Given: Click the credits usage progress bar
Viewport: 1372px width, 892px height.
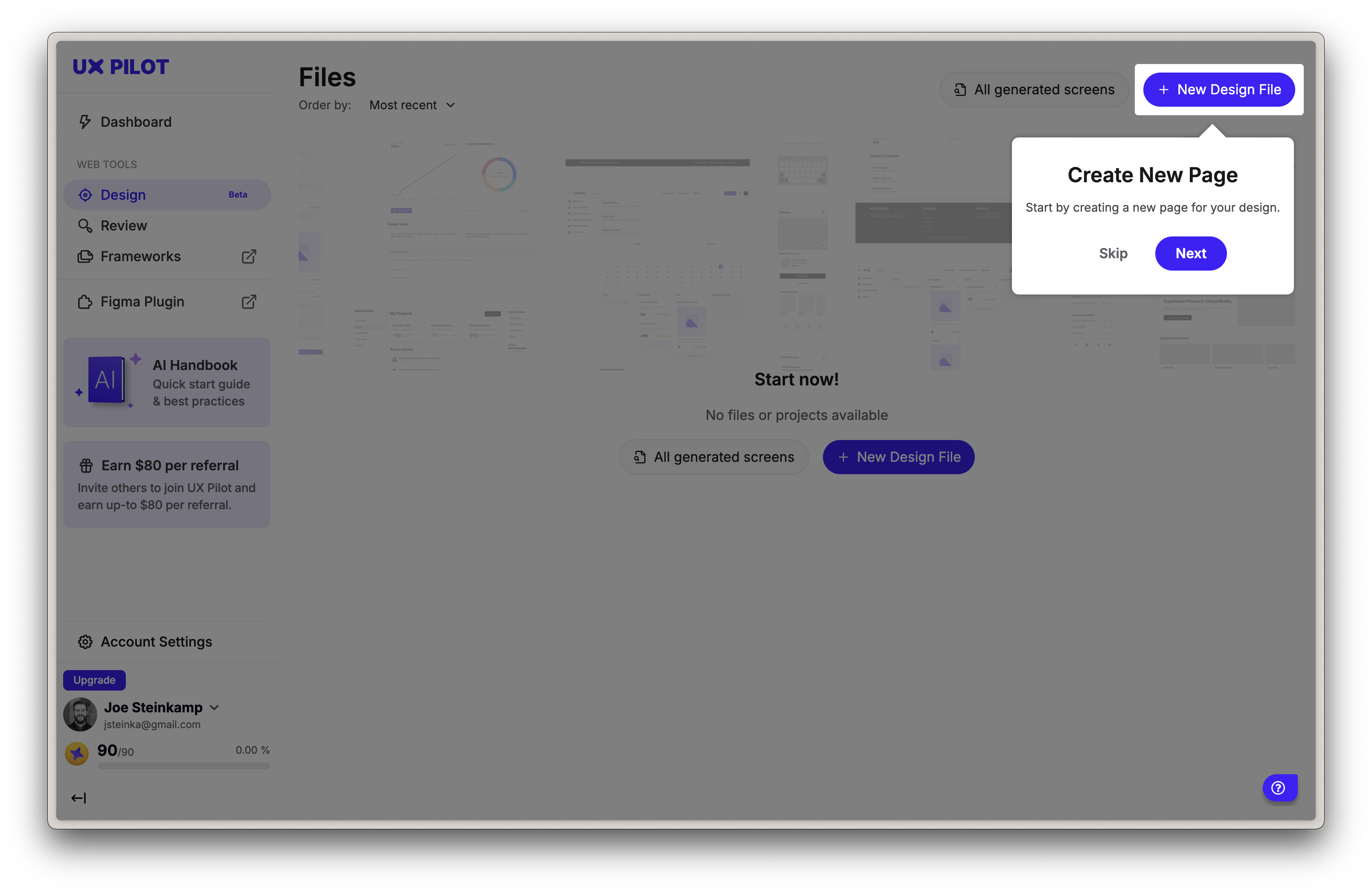Looking at the screenshot, I should [183, 766].
